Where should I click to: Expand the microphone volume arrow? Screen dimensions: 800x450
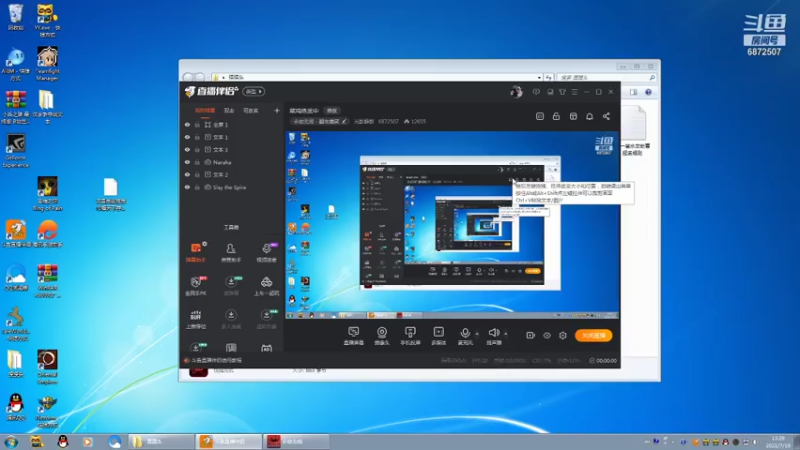[477, 334]
